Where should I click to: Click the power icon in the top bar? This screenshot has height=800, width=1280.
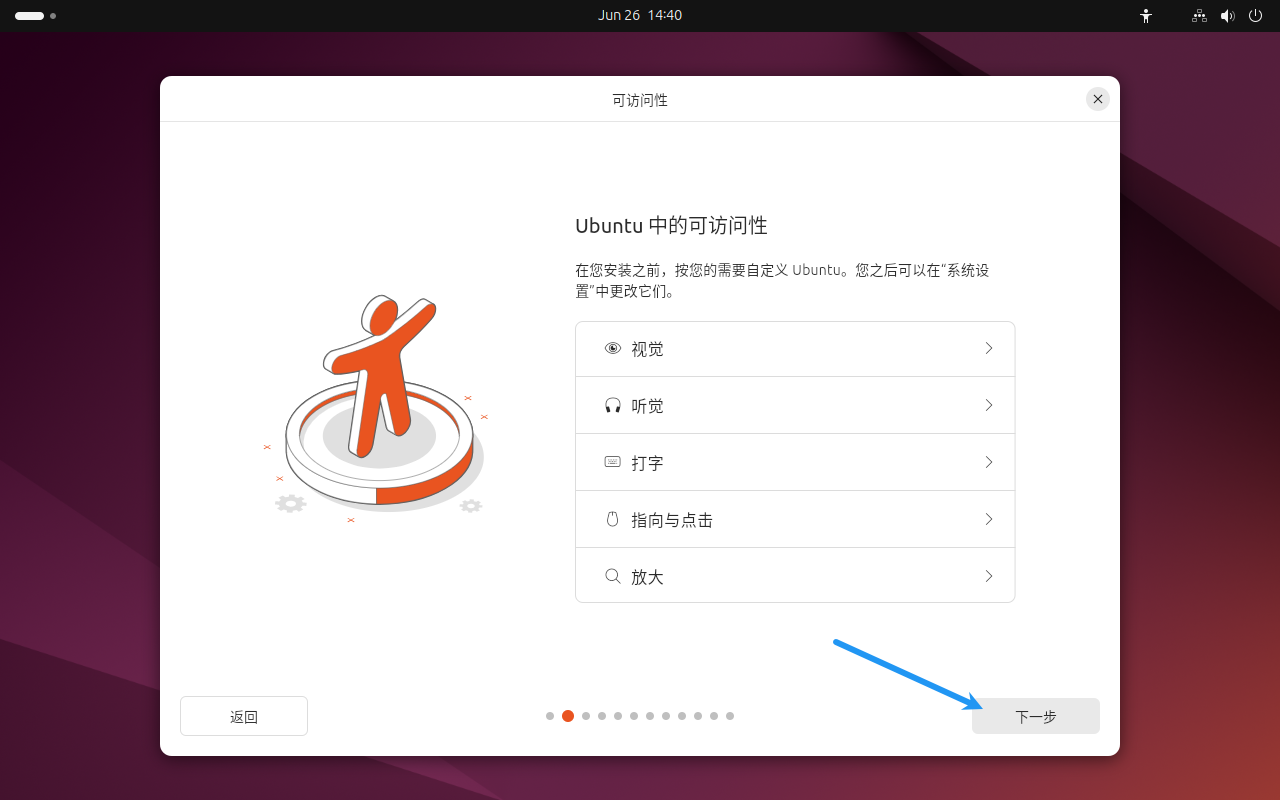point(1256,16)
